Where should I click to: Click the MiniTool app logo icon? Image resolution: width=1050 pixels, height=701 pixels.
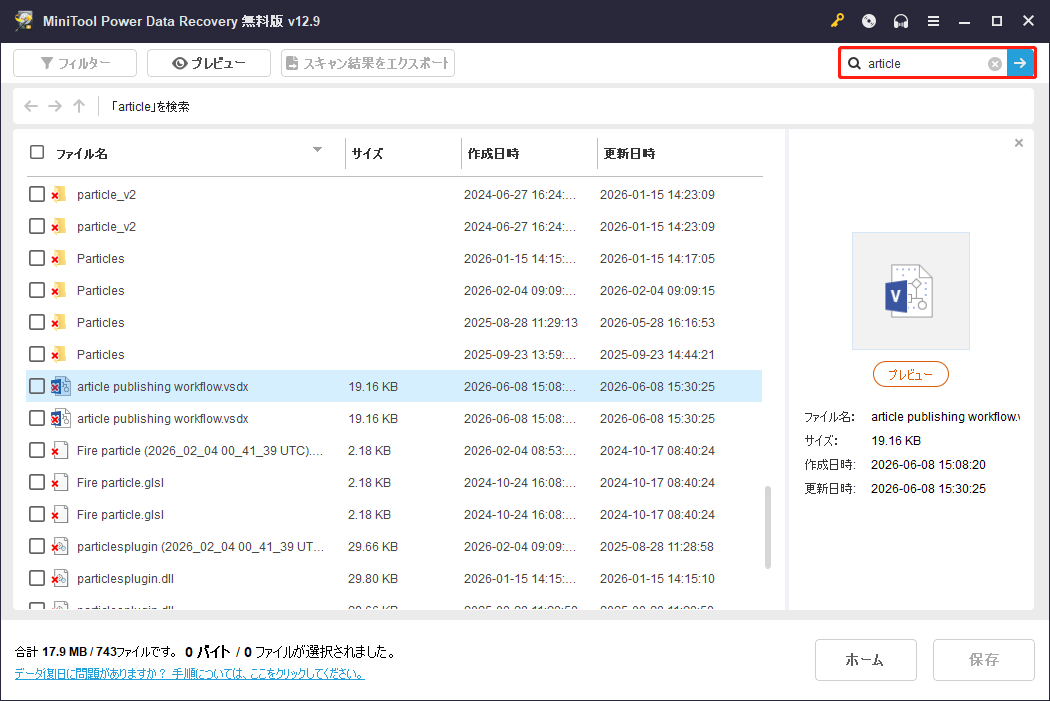point(23,21)
